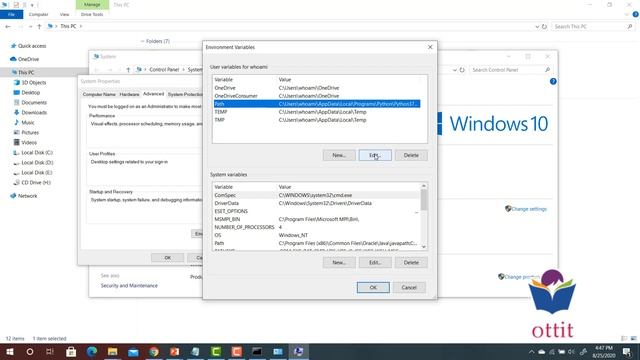This screenshot has height=360, width=640.
Task: Click New under User variables
Action: coord(339,155)
